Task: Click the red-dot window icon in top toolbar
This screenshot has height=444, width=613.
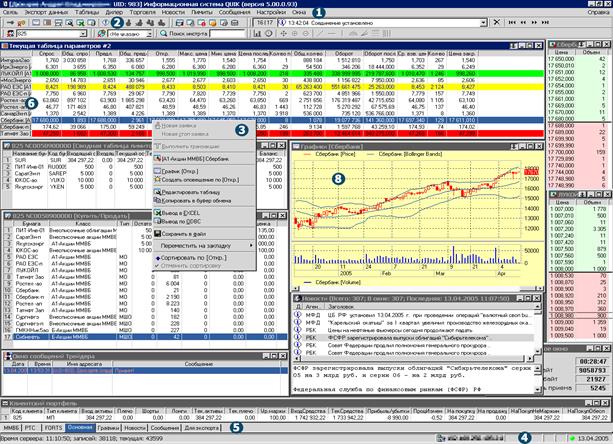Action: pos(201,23)
